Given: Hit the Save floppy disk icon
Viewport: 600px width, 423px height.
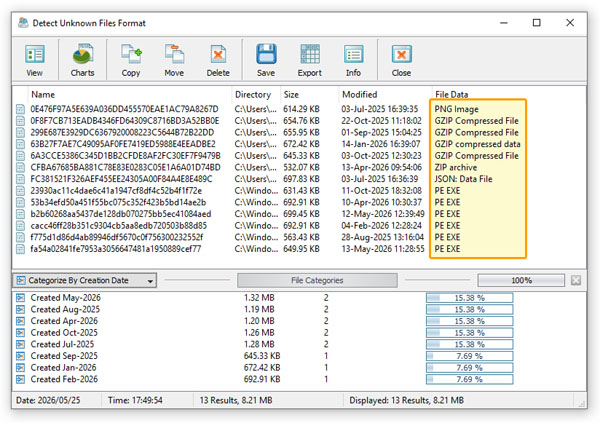Looking at the screenshot, I should pos(266,54).
